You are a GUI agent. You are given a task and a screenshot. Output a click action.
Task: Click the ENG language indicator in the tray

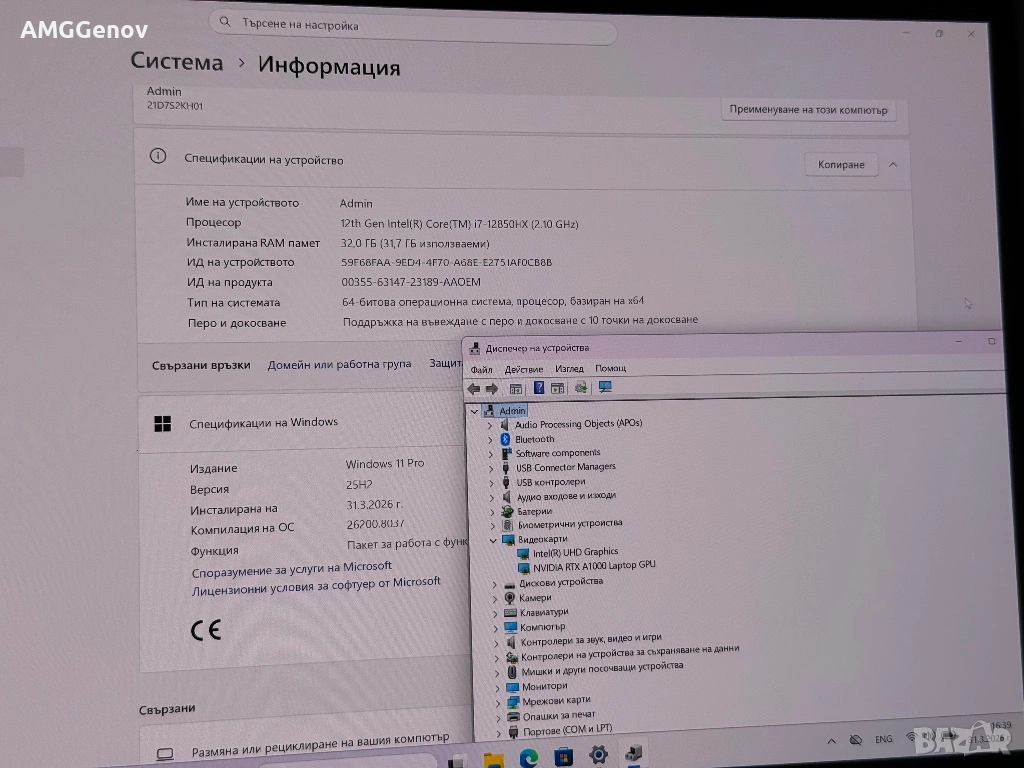(884, 739)
